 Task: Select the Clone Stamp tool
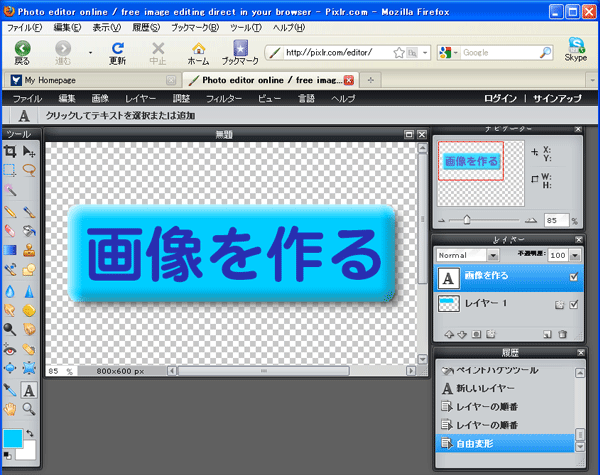pyautogui.click(x=29, y=250)
